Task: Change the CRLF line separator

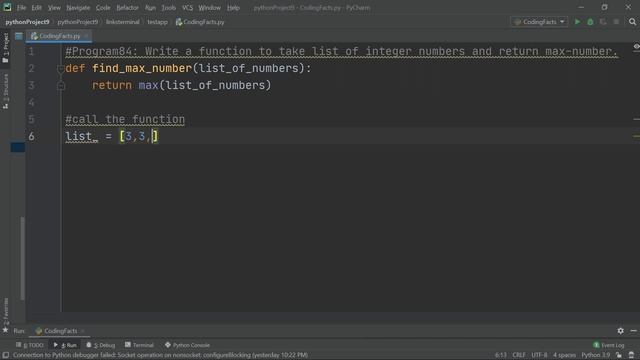Action: click(x=519, y=355)
